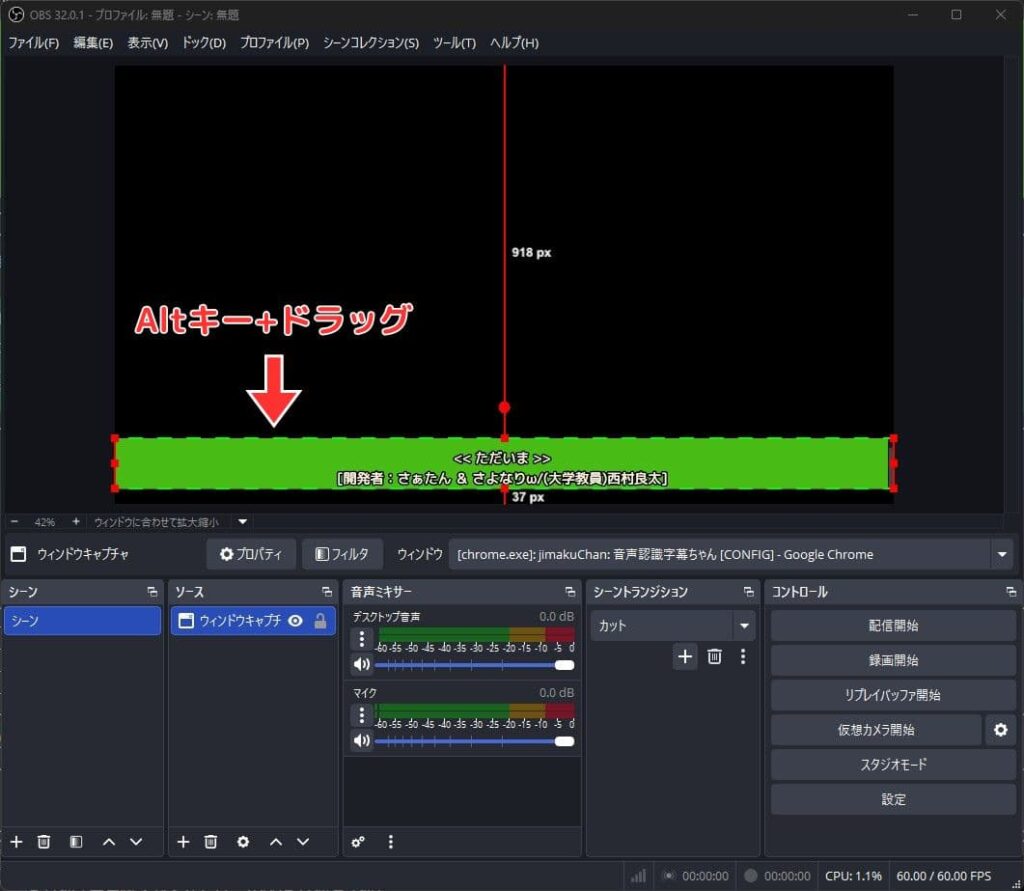1024x891 pixels.
Task: Remove transition using trash icon
Action: [x=714, y=656]
